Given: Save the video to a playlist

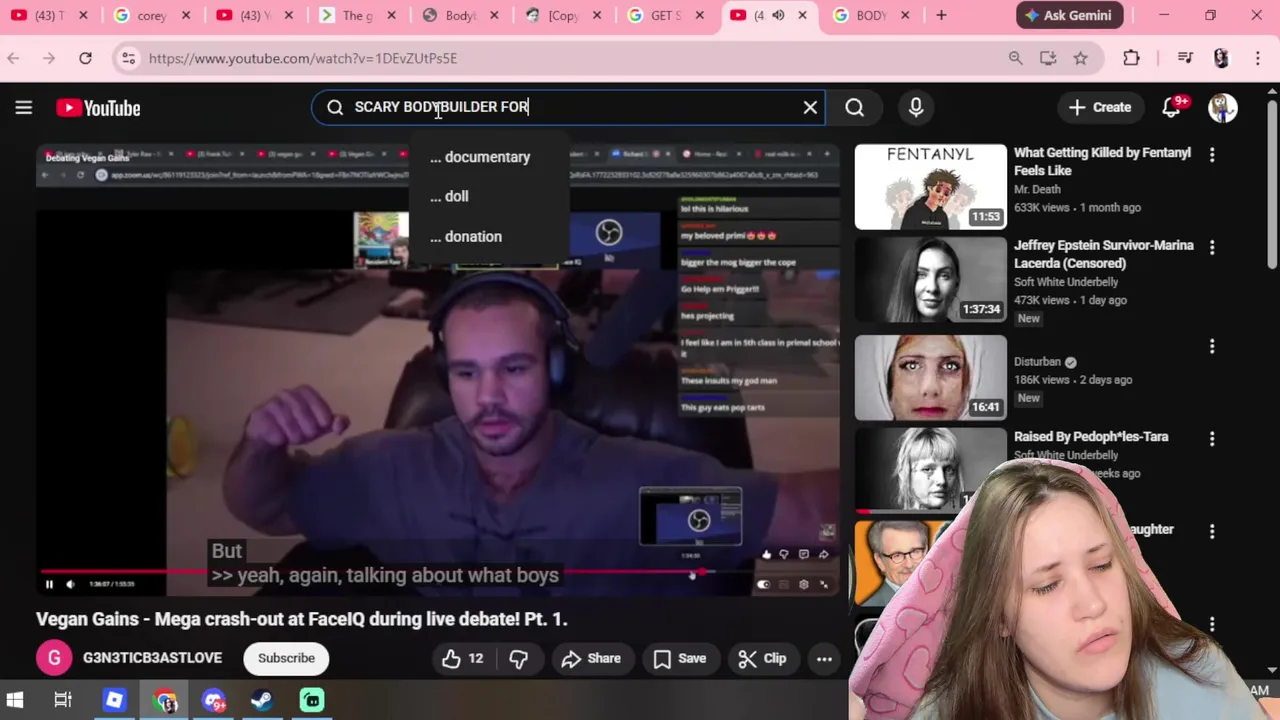Looking at the screenshot, I should point(680,658).
